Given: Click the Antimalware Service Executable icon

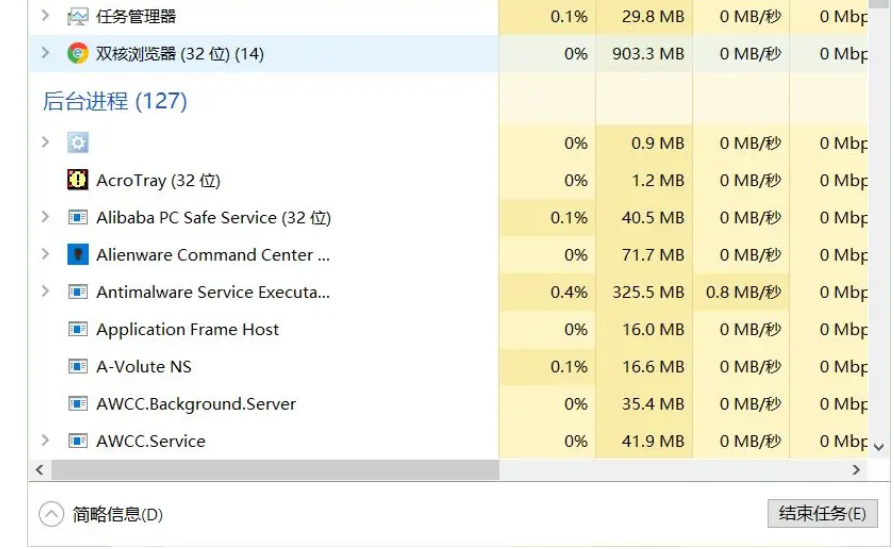Looking at the screenshot, I should [78, 292].
